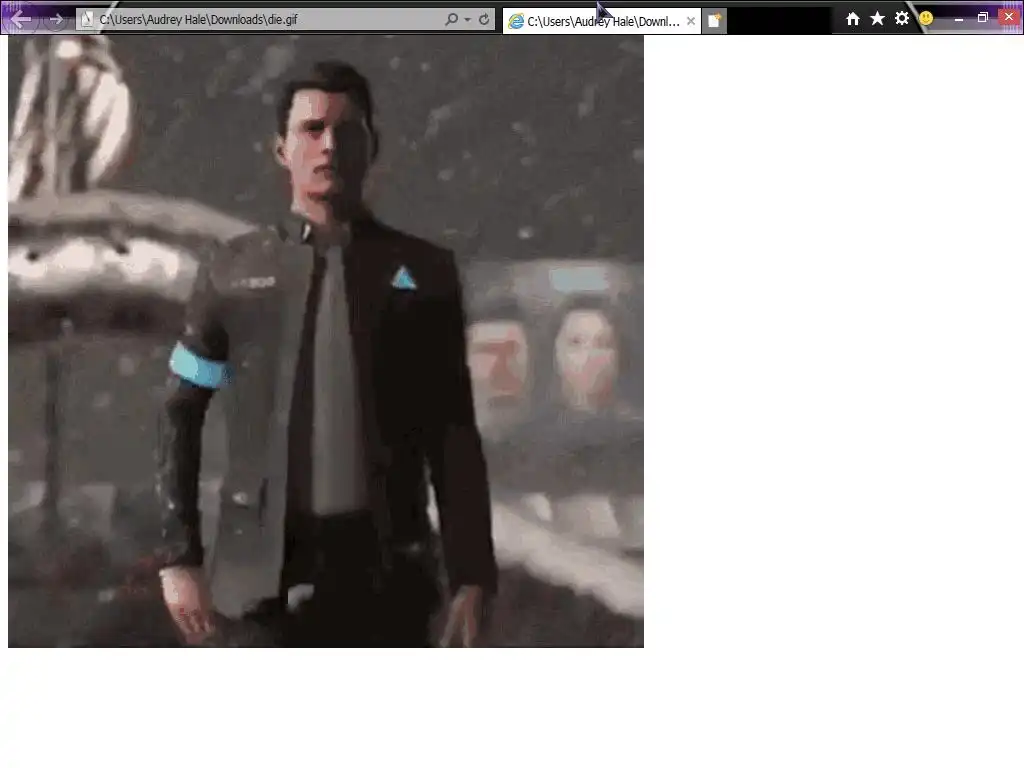Viewport: 1024px width, 768px height.
Task: Open the address bar autocomplete dropdown arrow
Action: pyautogui.click(x=468, y=20)
